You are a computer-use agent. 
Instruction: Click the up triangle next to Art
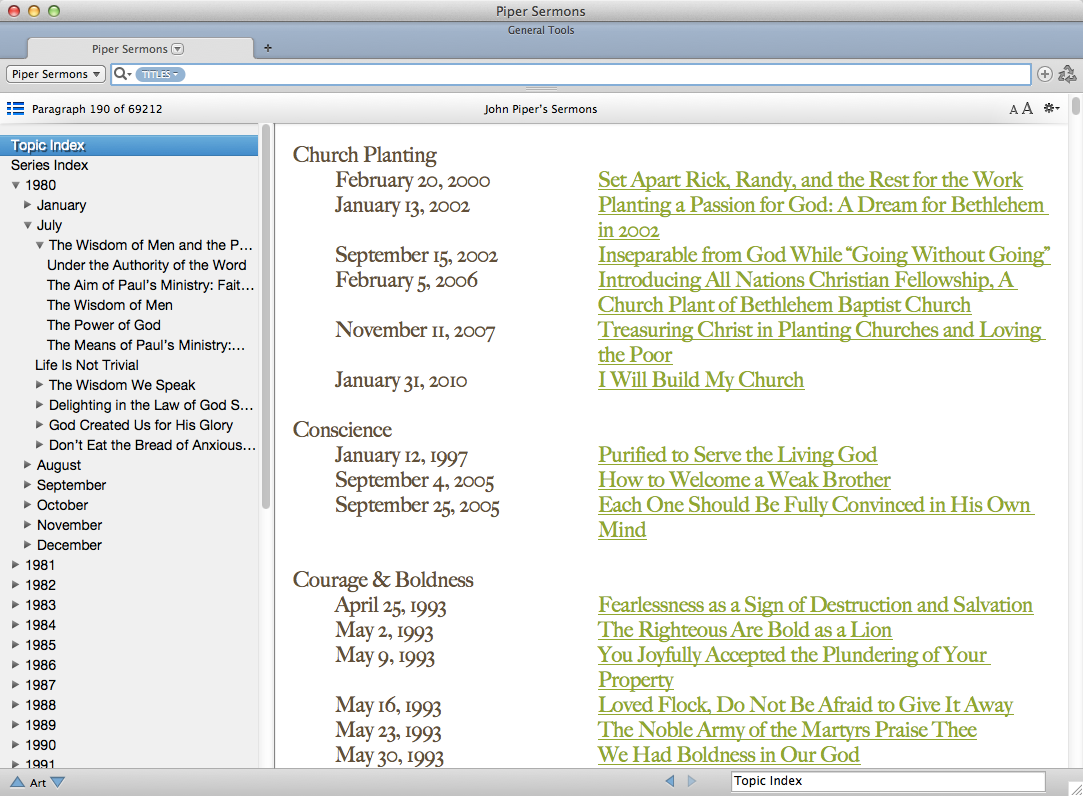[17, 782]
